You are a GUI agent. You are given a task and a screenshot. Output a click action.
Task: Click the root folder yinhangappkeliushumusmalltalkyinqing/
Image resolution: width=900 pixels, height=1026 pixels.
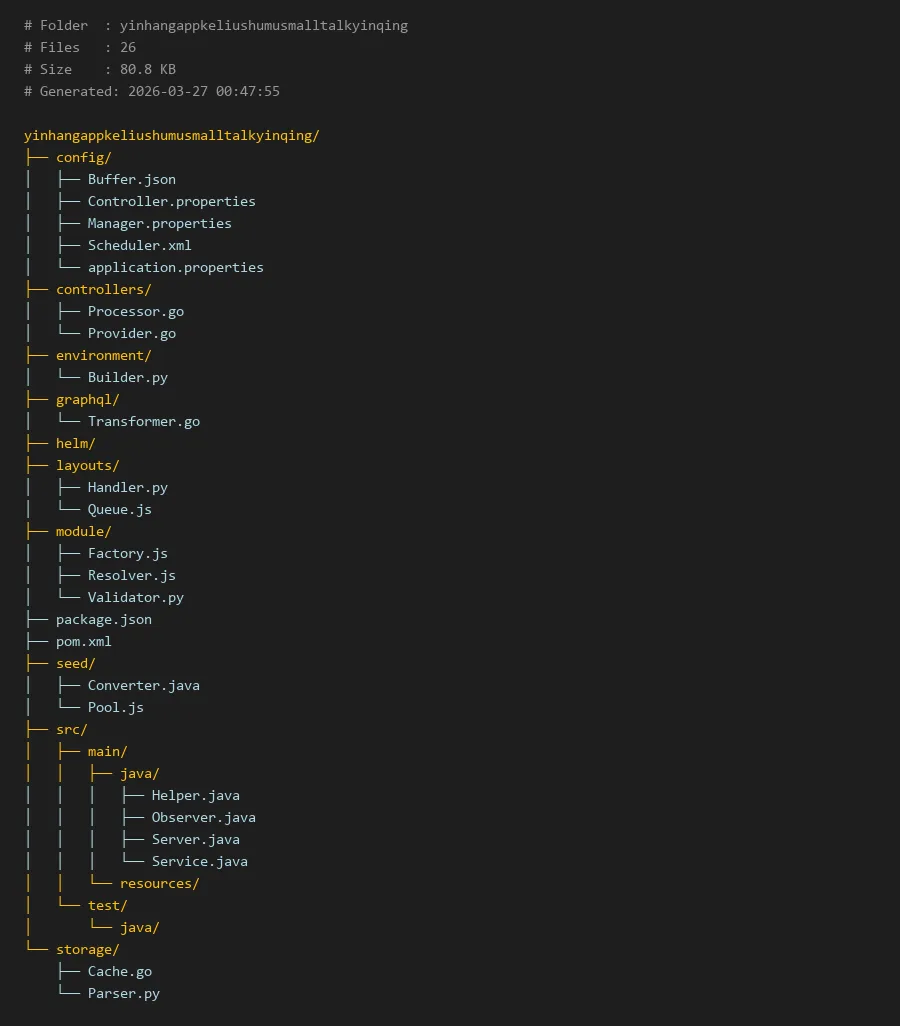(x=171, y=135)
